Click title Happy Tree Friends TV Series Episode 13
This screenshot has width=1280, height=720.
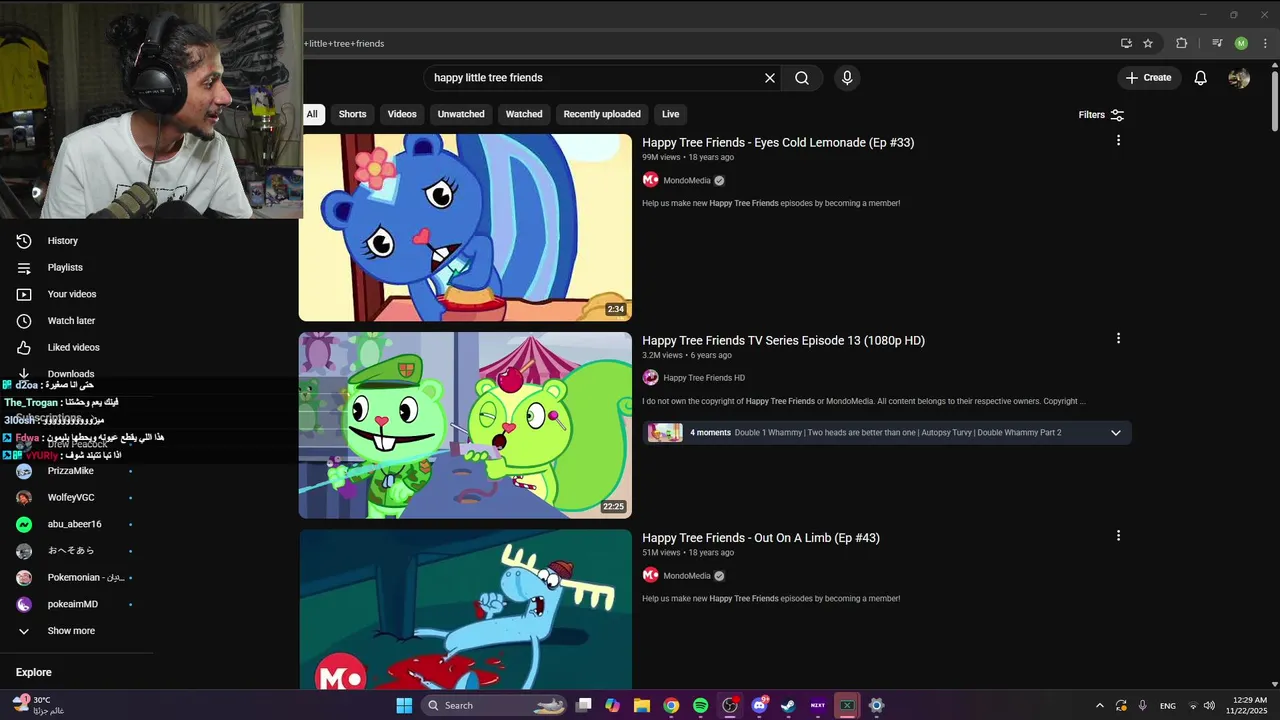[783, 341]
